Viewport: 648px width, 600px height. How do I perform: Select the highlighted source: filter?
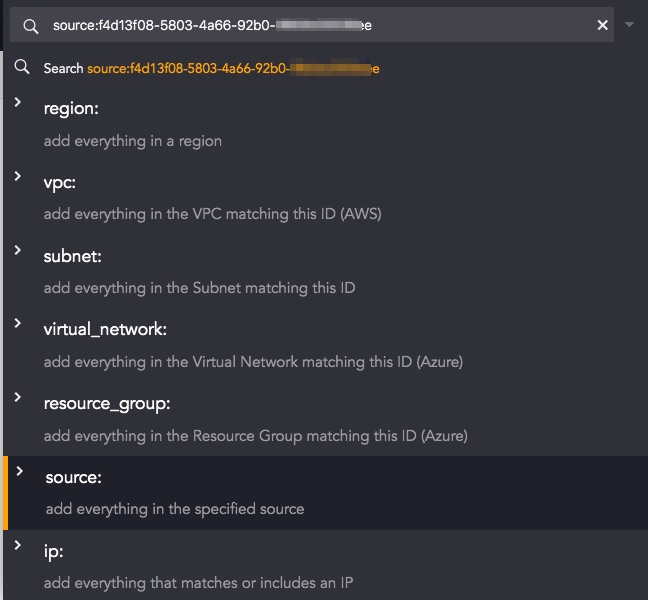pyautogui.click(x=326, y=493)
